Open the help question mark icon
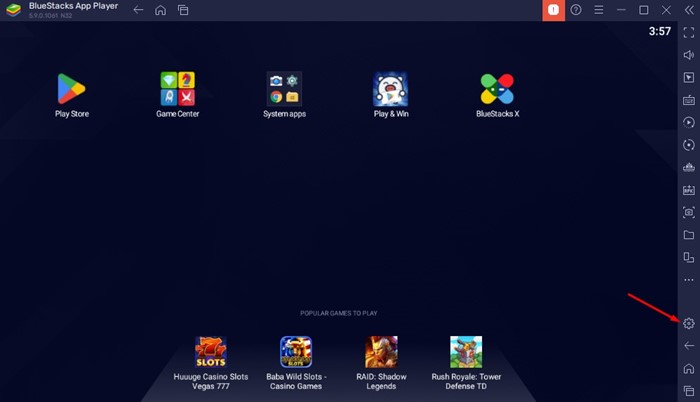The image size is (700, 402). 576,10
